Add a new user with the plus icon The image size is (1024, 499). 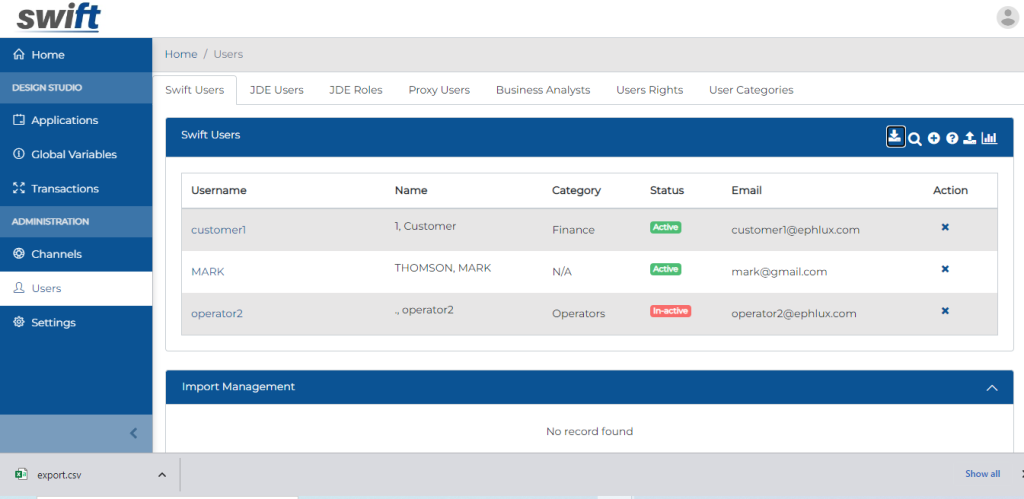click(933, 139)
